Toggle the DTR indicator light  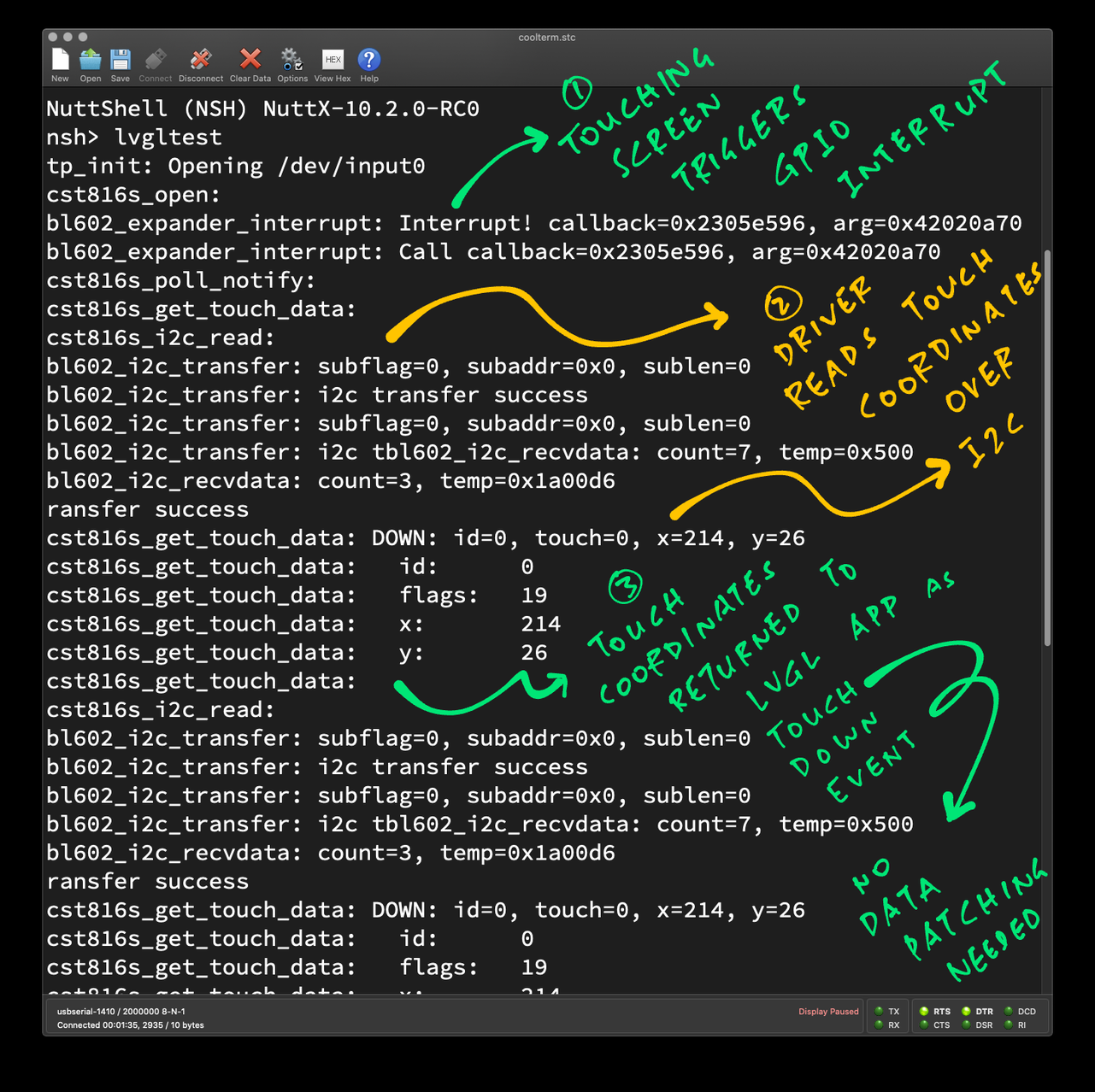[x=966, y=1012]
